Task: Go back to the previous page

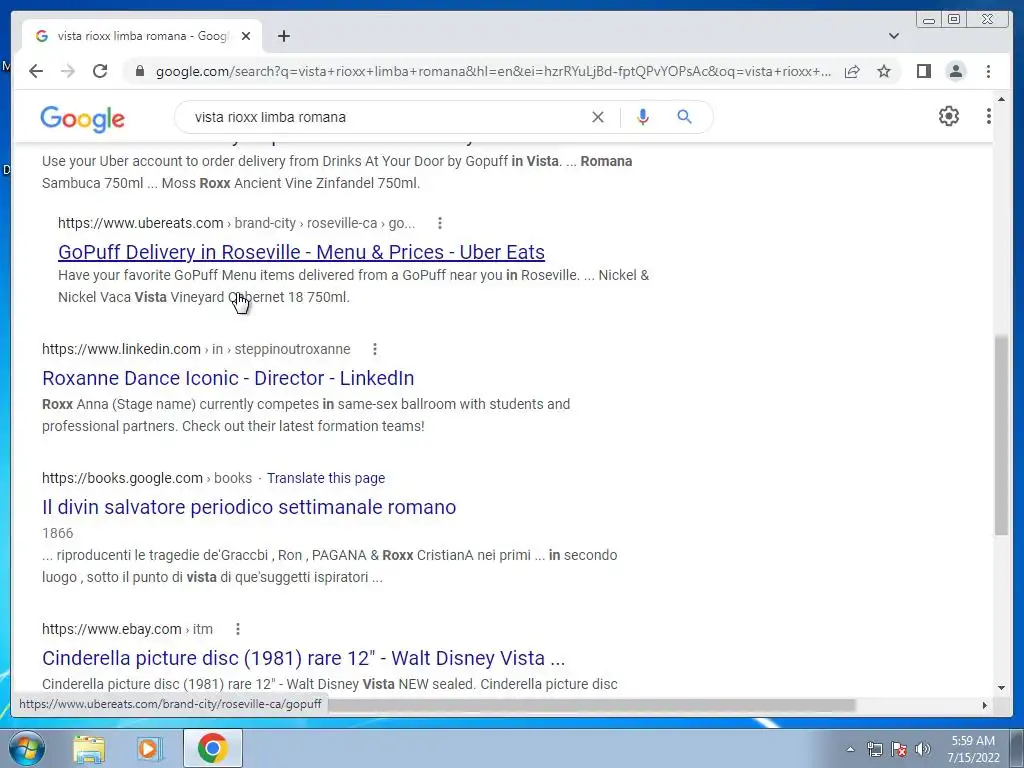Action: pos(36,71)
